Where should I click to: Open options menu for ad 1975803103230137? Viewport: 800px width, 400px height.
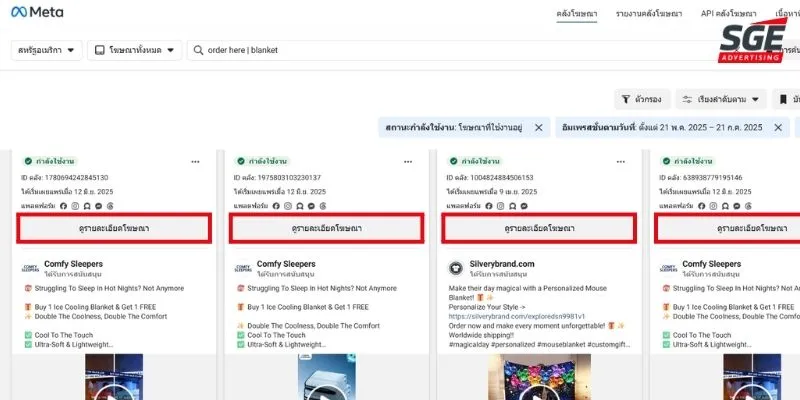pyautogui.click(x=408, y=162)
